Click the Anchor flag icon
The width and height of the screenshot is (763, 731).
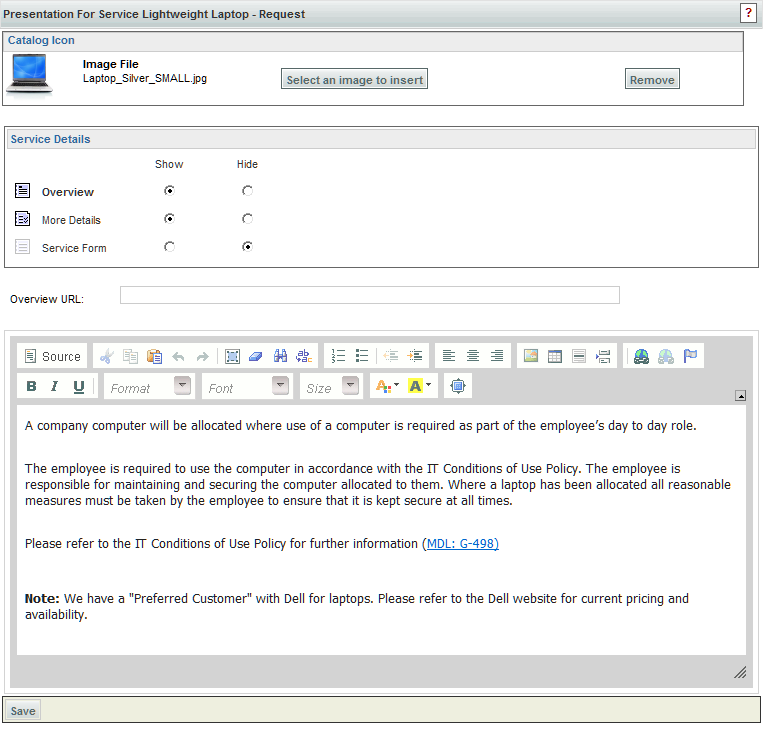[x=690, y=356]
